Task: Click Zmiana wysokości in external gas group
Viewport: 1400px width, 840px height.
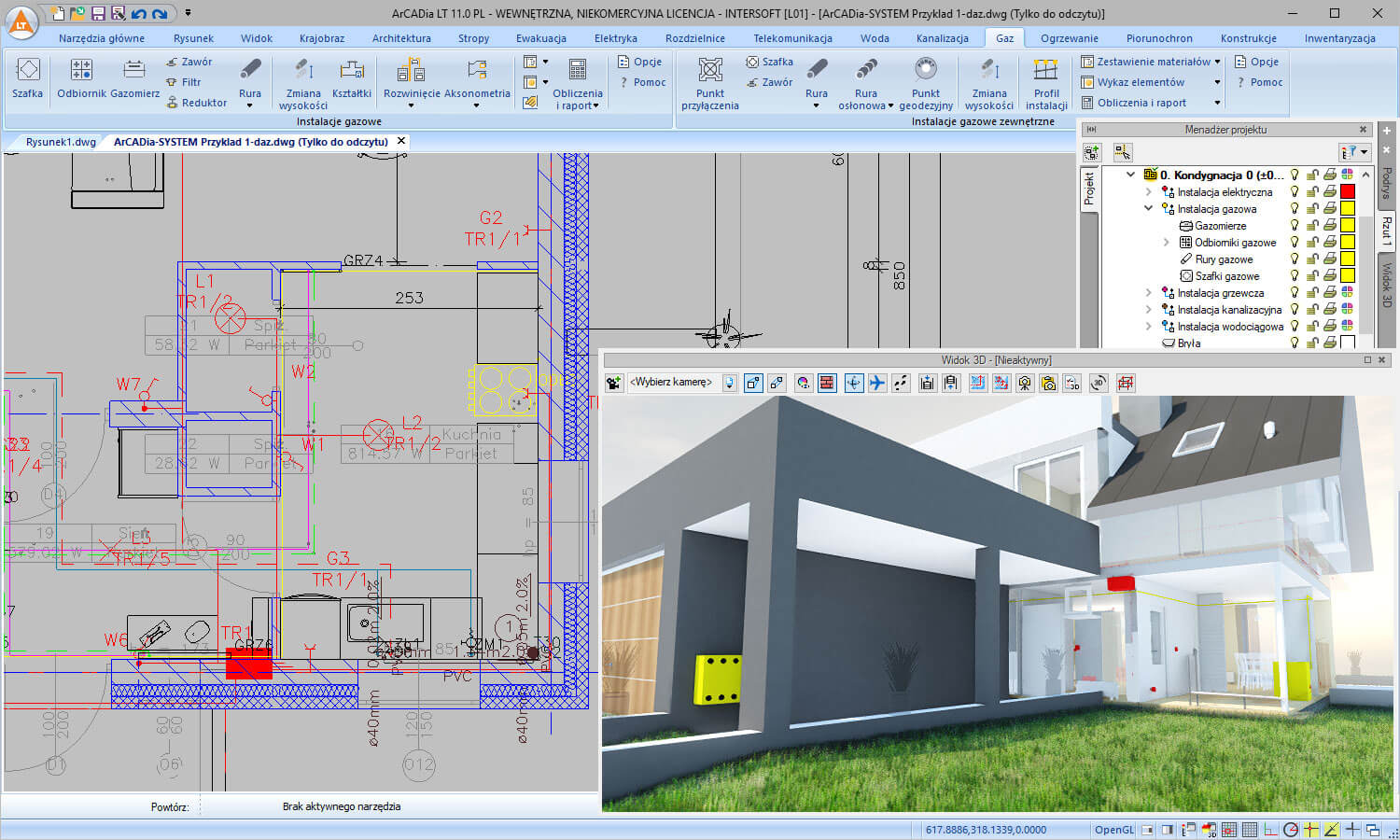Action: click(989, 84)
